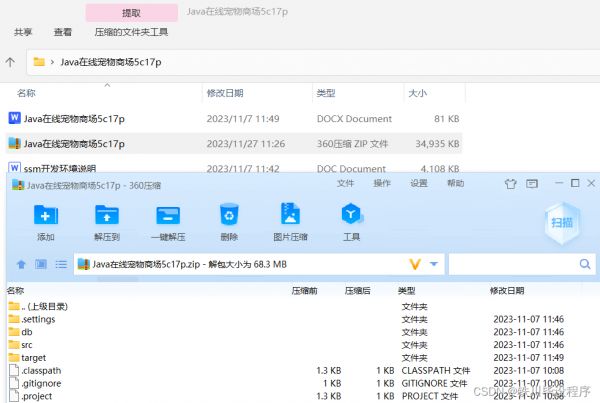Select the .project file
Screen dimensions: 600x403
[31, 396]
